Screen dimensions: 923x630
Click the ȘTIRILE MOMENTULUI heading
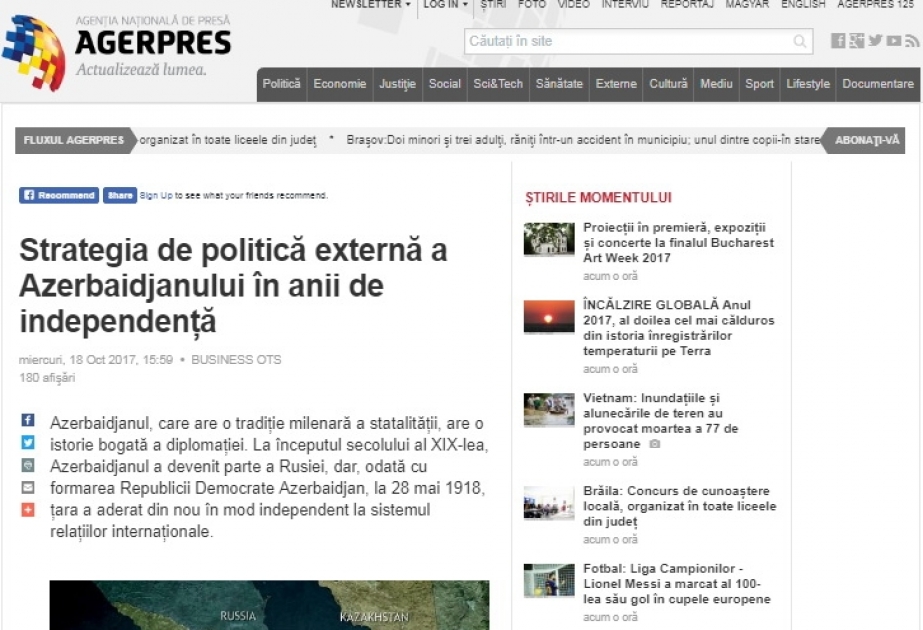click(x=598, y=198)
